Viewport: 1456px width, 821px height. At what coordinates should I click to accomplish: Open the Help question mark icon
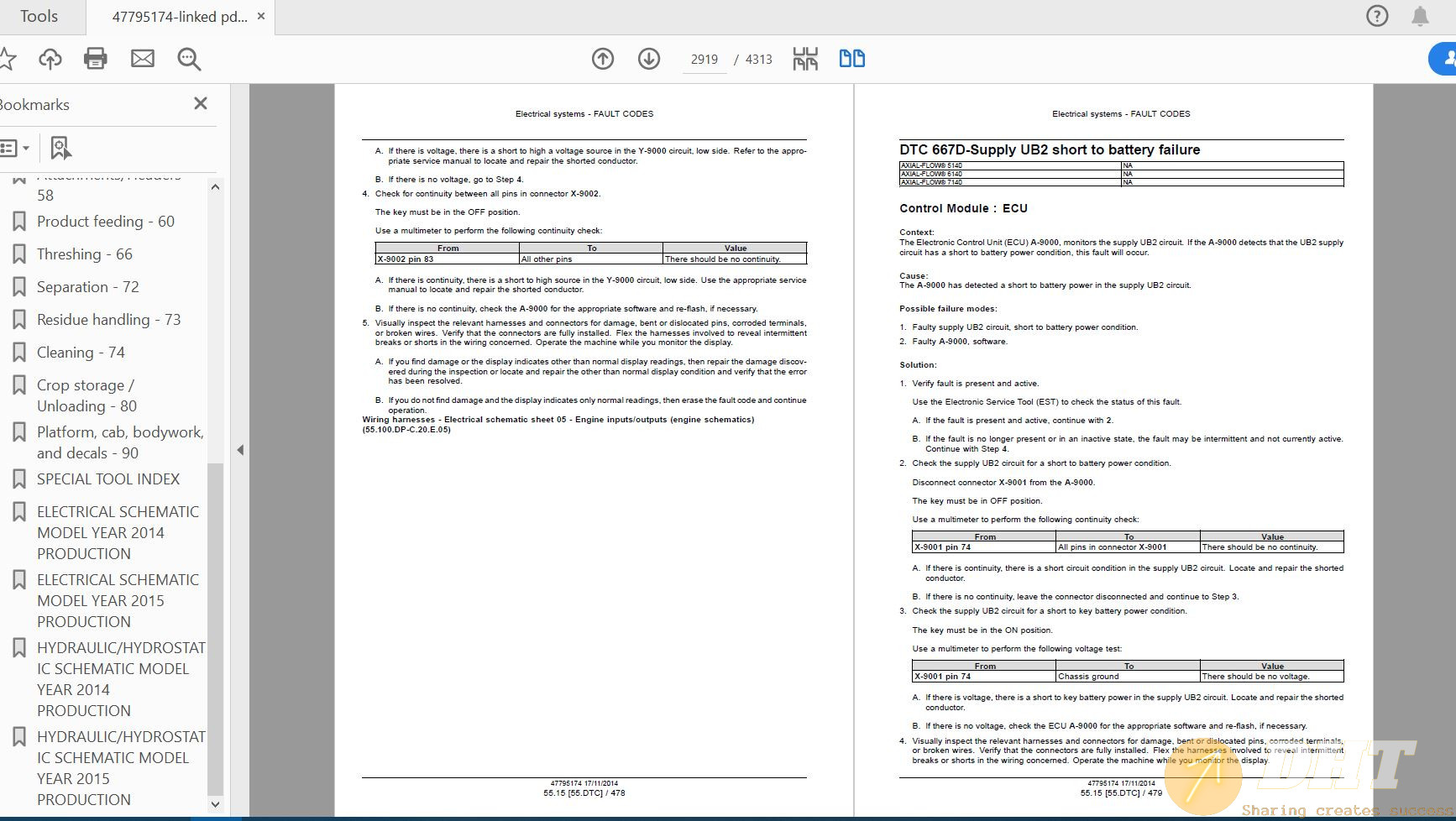[1377, 16]
